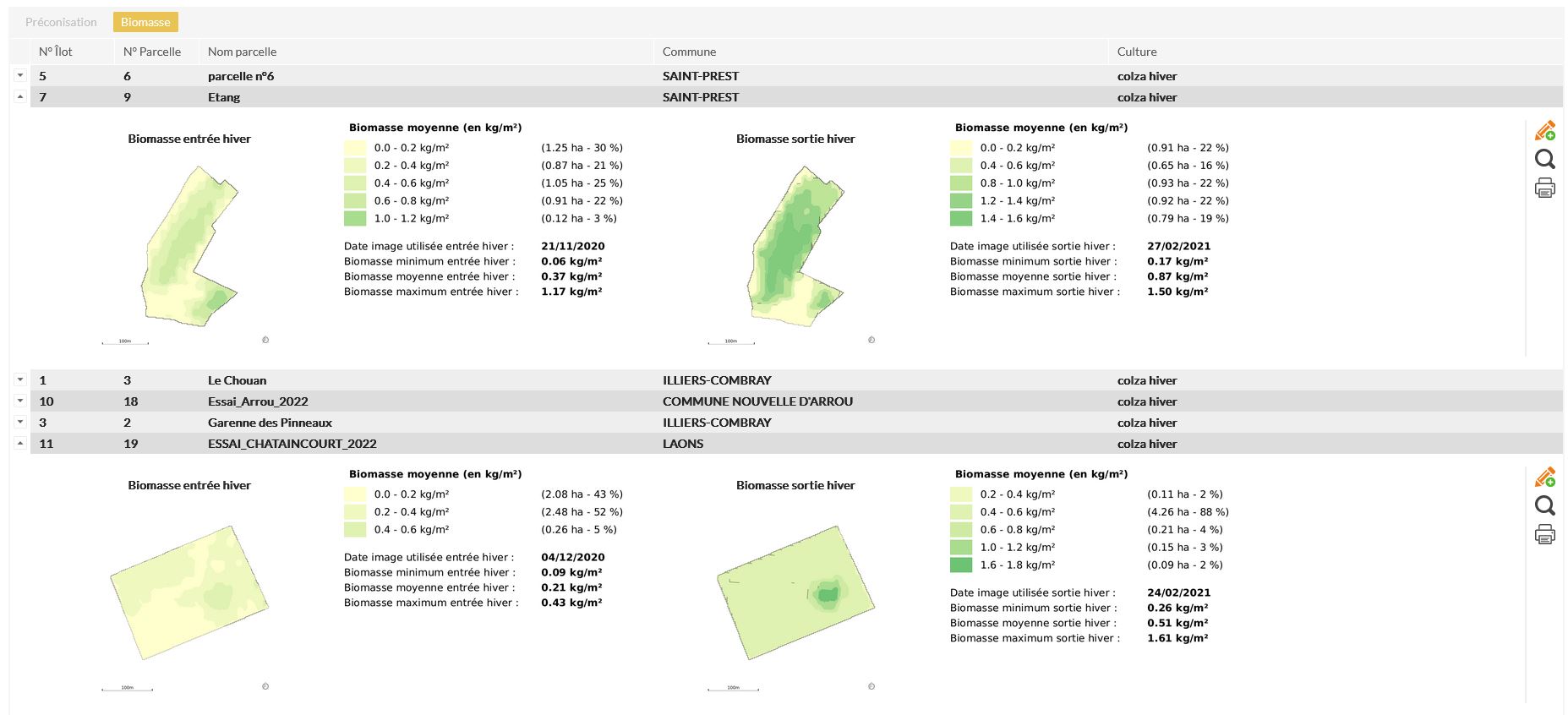
Task: Open Etang biomasse sortie hiver map
Action: (x=795, y=245)
